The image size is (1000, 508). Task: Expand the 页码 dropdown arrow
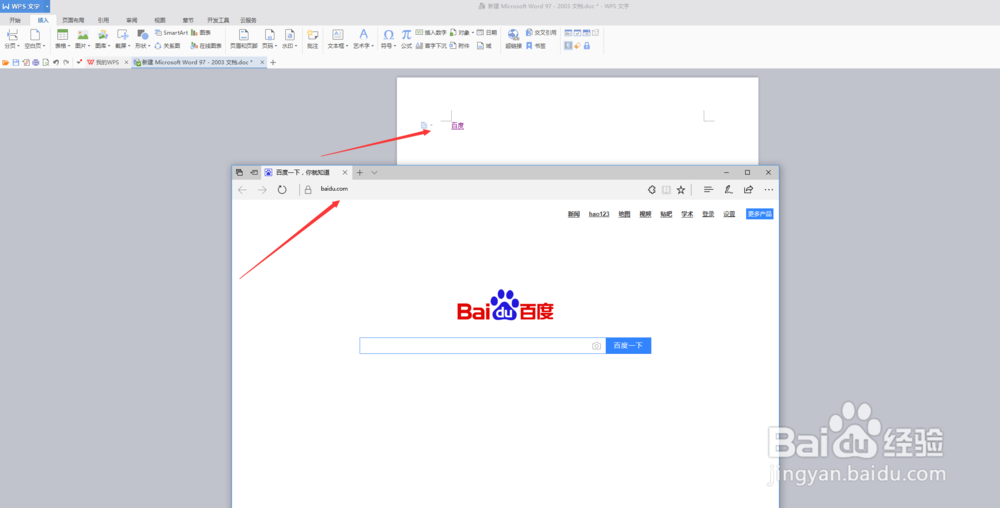point(276,46)
